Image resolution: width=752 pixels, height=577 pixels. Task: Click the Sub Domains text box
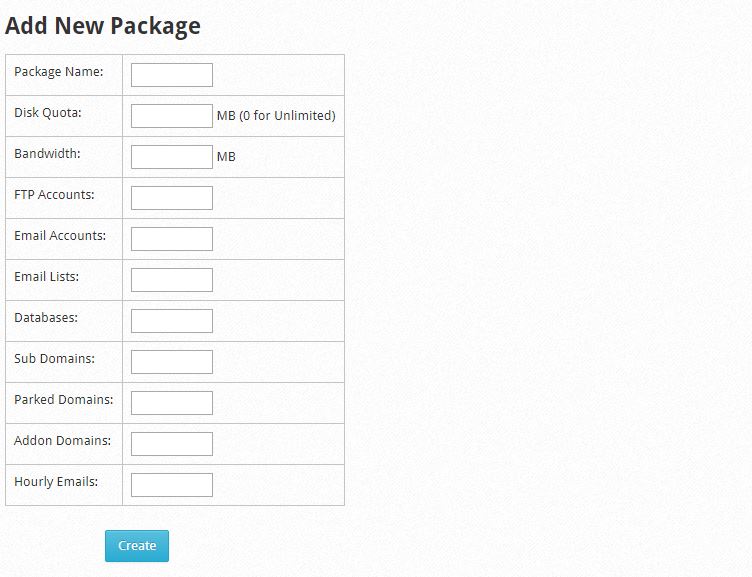(172, 362)
